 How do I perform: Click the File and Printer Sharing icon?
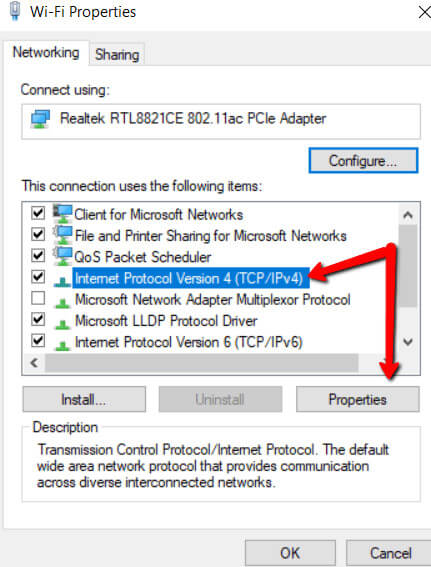[x=63, y=235]
